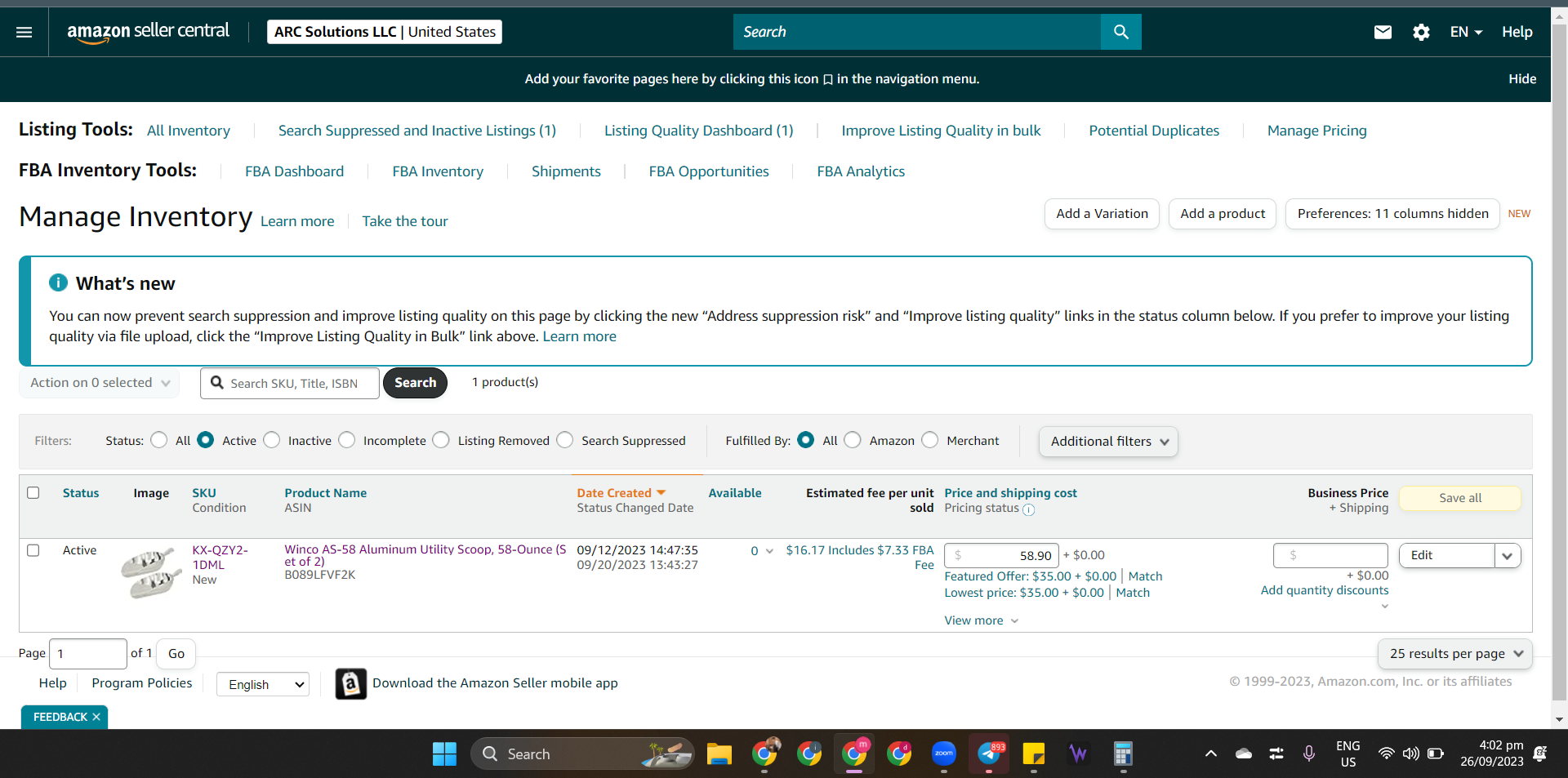Check the select-all checkbox in table header
Viewport: 1568px width, 778px height.
pos(33,493)
